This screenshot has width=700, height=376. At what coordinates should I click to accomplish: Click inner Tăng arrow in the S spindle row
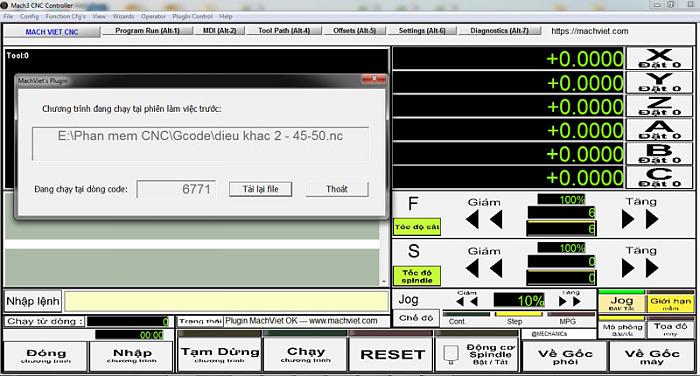pyautogui.click(x=628, y=268)
